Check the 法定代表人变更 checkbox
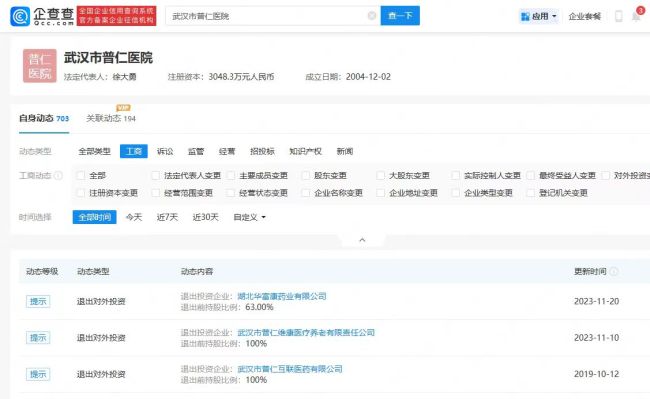This screenshot has height=399, width=650. [x=155, y=175]
